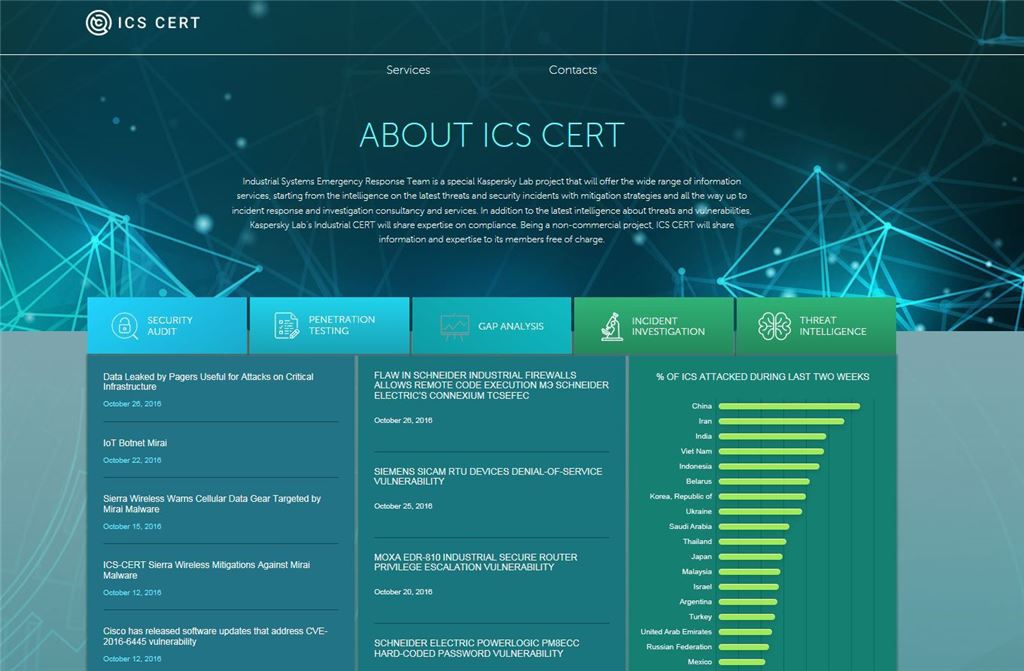The width and height of the screenshot is (1024, 671).
Task: Click the Threat Intelligence brain icon
Action: pyautogui.click(x=773, y=327)
